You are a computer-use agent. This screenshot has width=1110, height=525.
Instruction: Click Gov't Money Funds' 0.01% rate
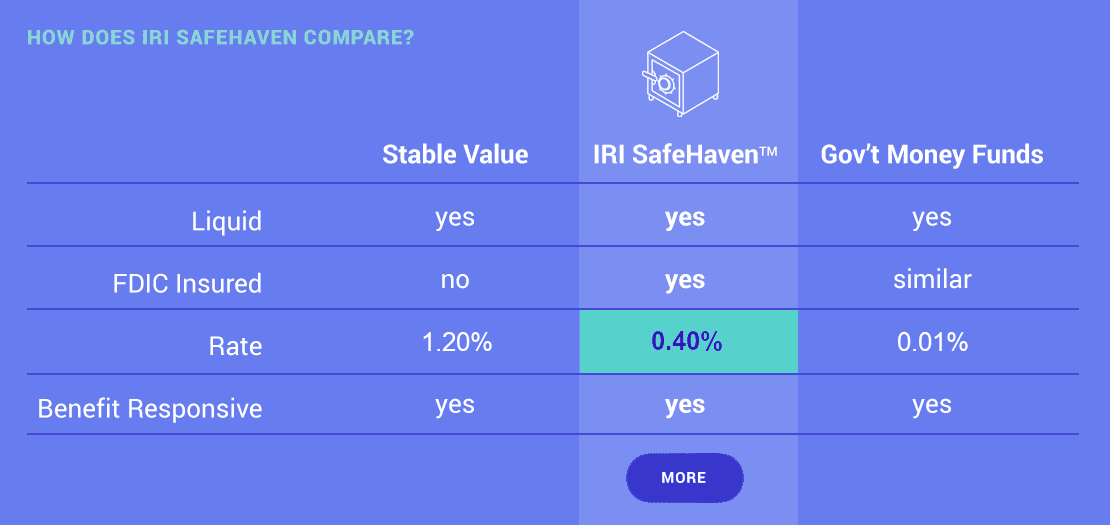(x=932, y=342)
